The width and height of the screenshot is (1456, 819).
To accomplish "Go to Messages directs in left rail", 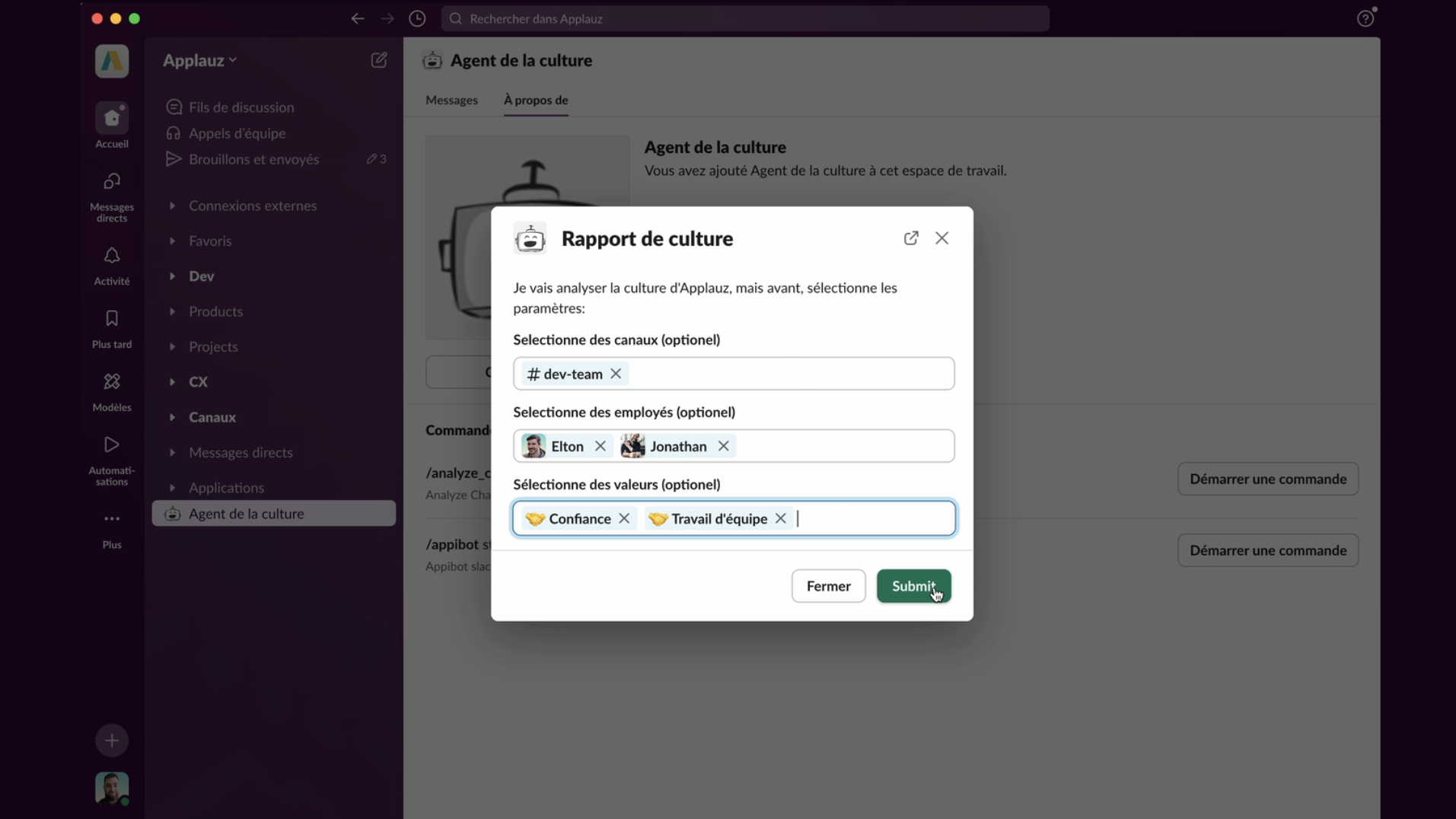I will pyautogui.click(x=112, y=183).
